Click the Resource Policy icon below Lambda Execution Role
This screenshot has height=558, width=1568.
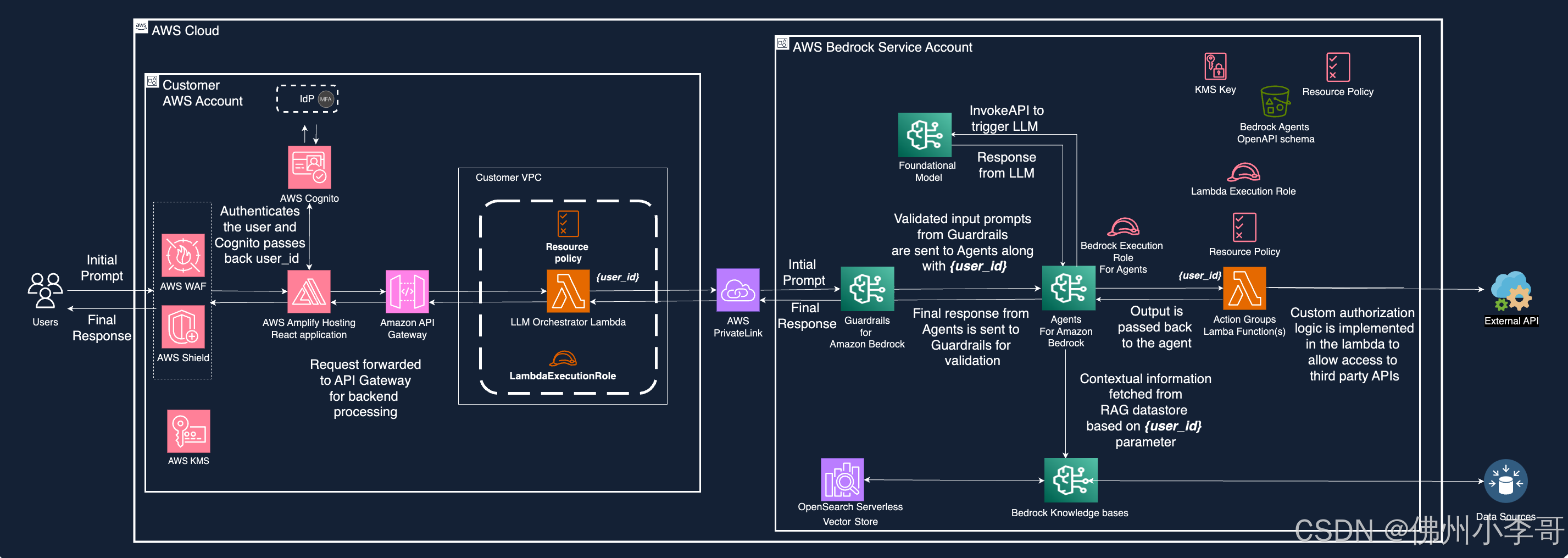(x=1244, y=227)
